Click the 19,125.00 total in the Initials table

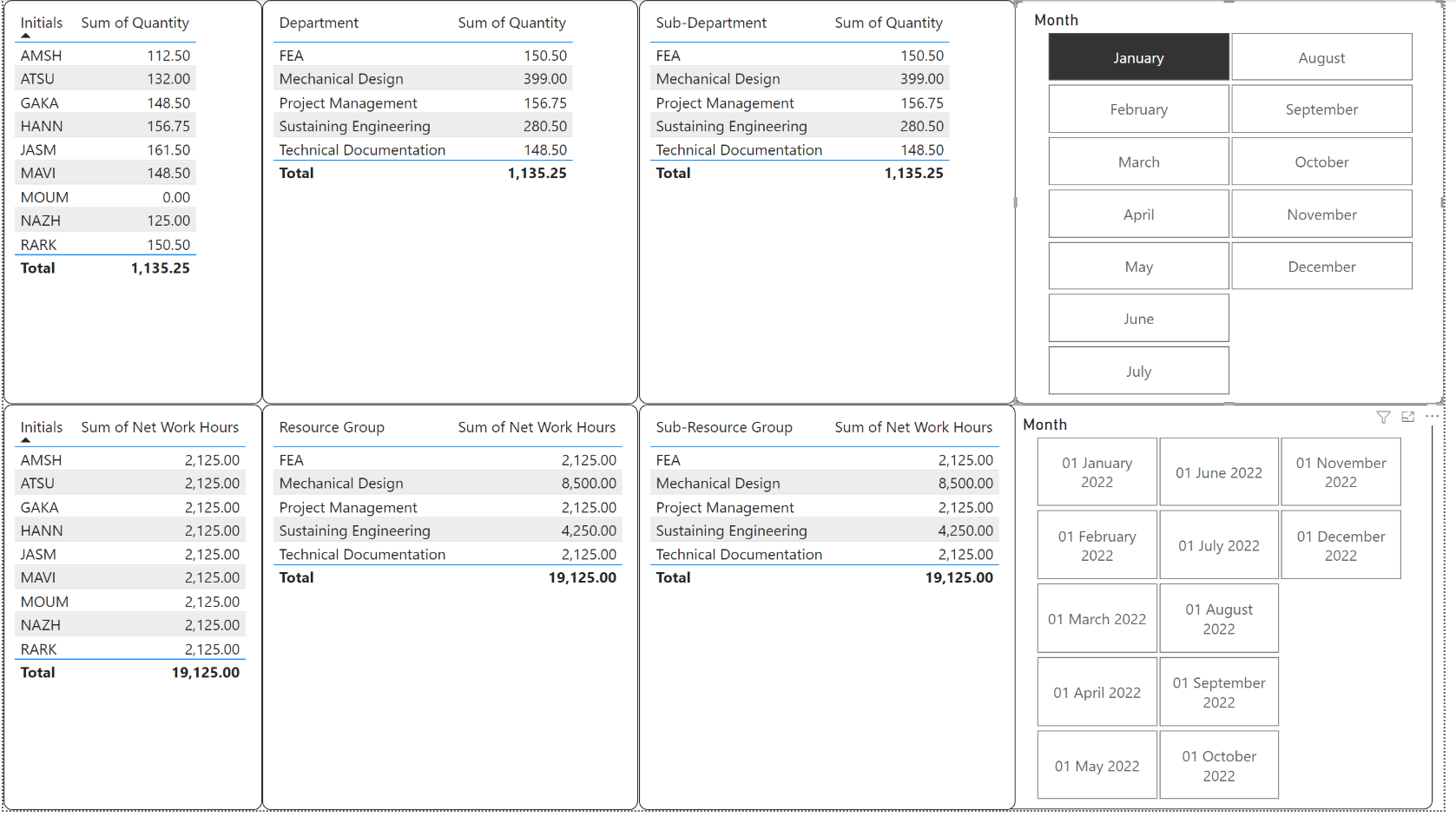click(206, 672)
